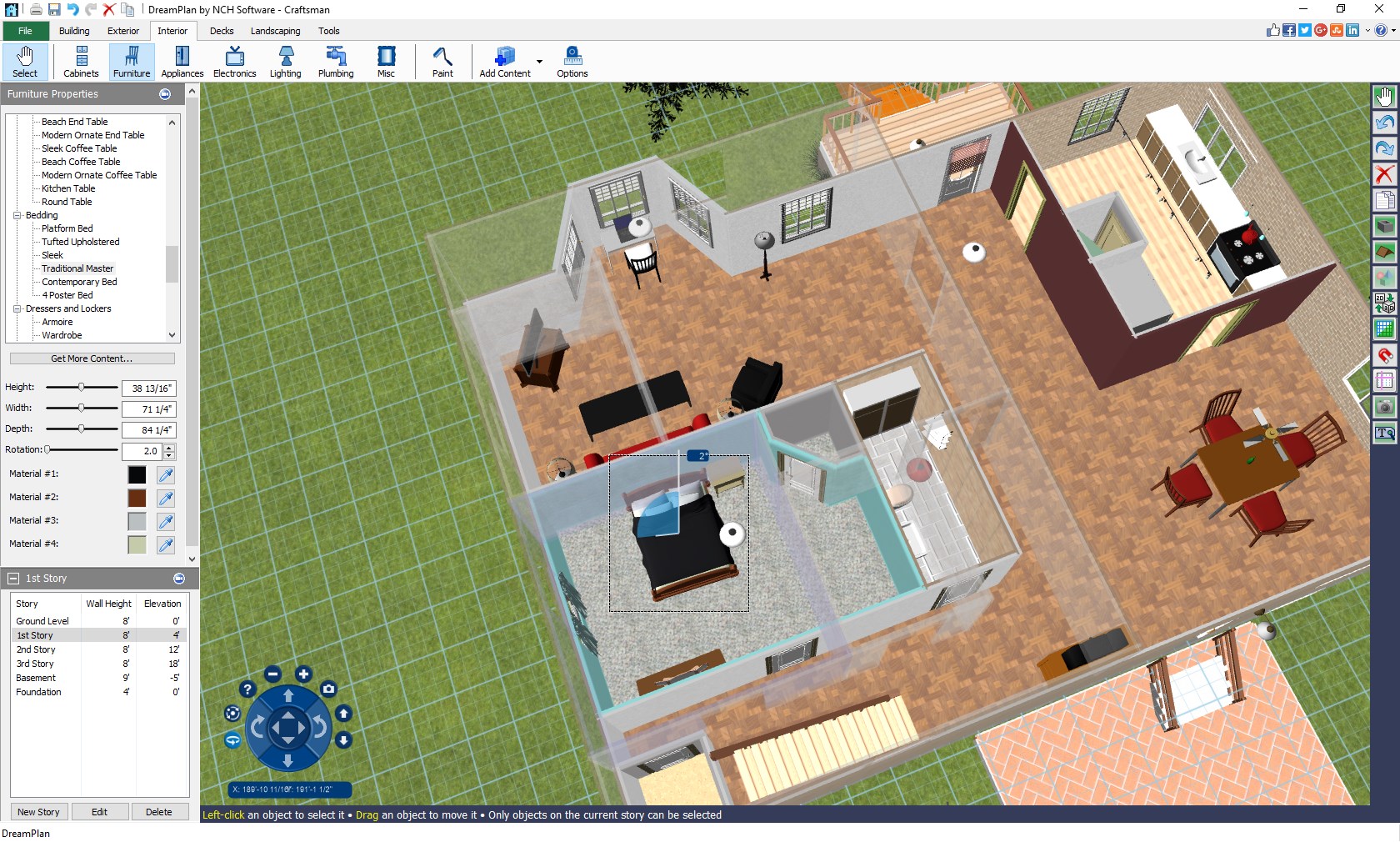
Task: Click the Undo icon in the right toolbar
Action: 1385,123
